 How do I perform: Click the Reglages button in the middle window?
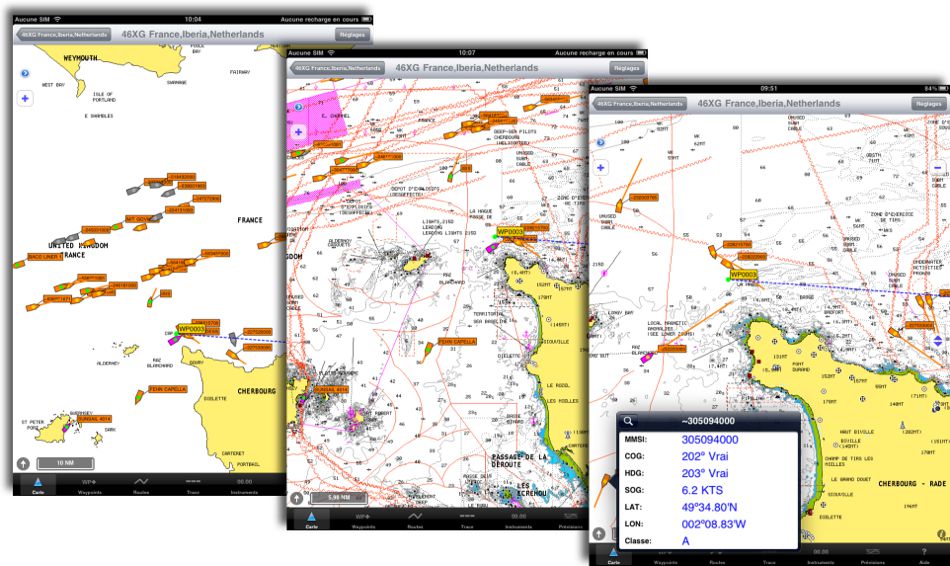(x=626, y=68)
